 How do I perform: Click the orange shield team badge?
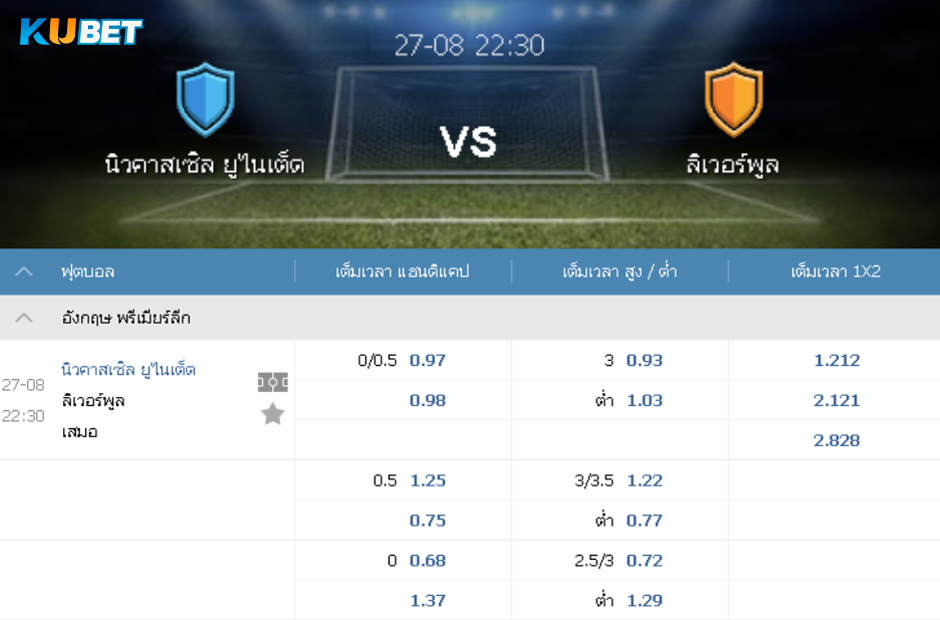(x=734, y=100)
